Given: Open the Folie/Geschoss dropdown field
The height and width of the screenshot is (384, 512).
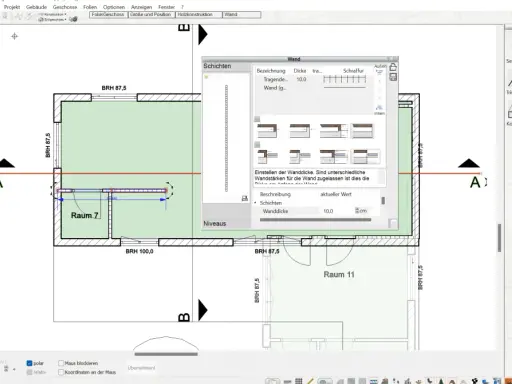Looking at the screenshot, I should (108, 15).
